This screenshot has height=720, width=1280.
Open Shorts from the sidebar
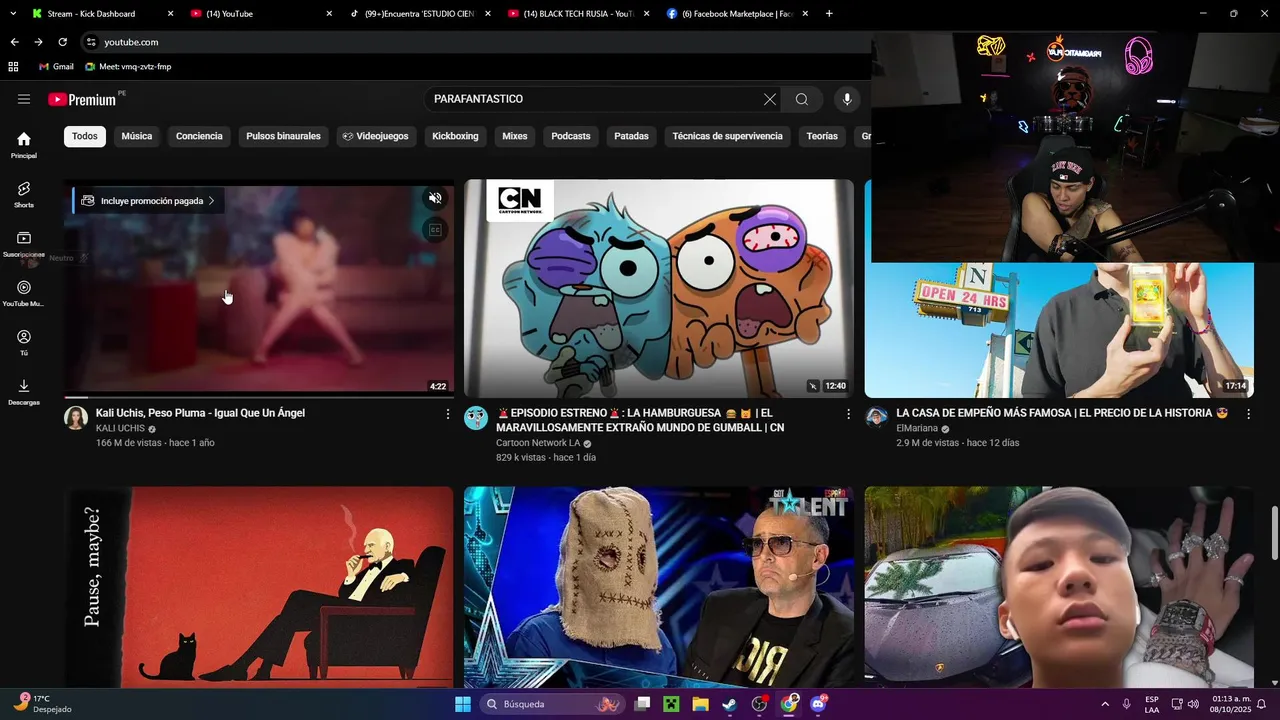click(24, 194)
